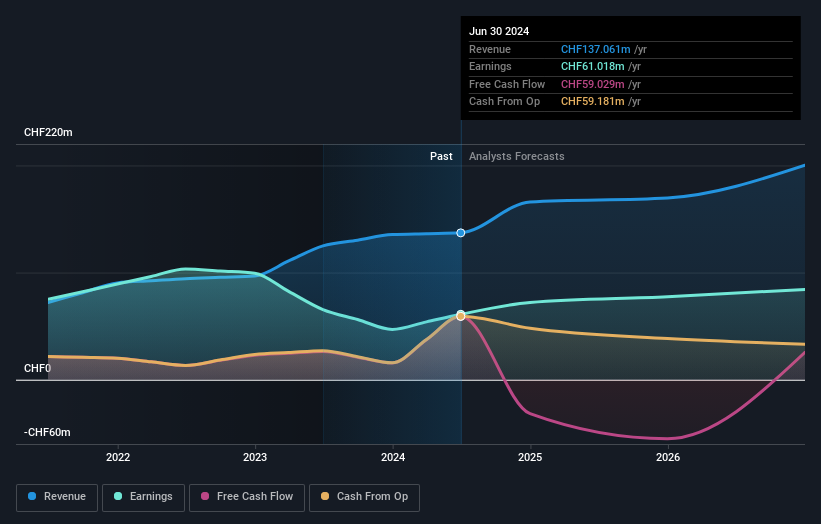The image size is (821, 524).
Task: Select the 2024 x-axis label
Action: pos(393,457)
